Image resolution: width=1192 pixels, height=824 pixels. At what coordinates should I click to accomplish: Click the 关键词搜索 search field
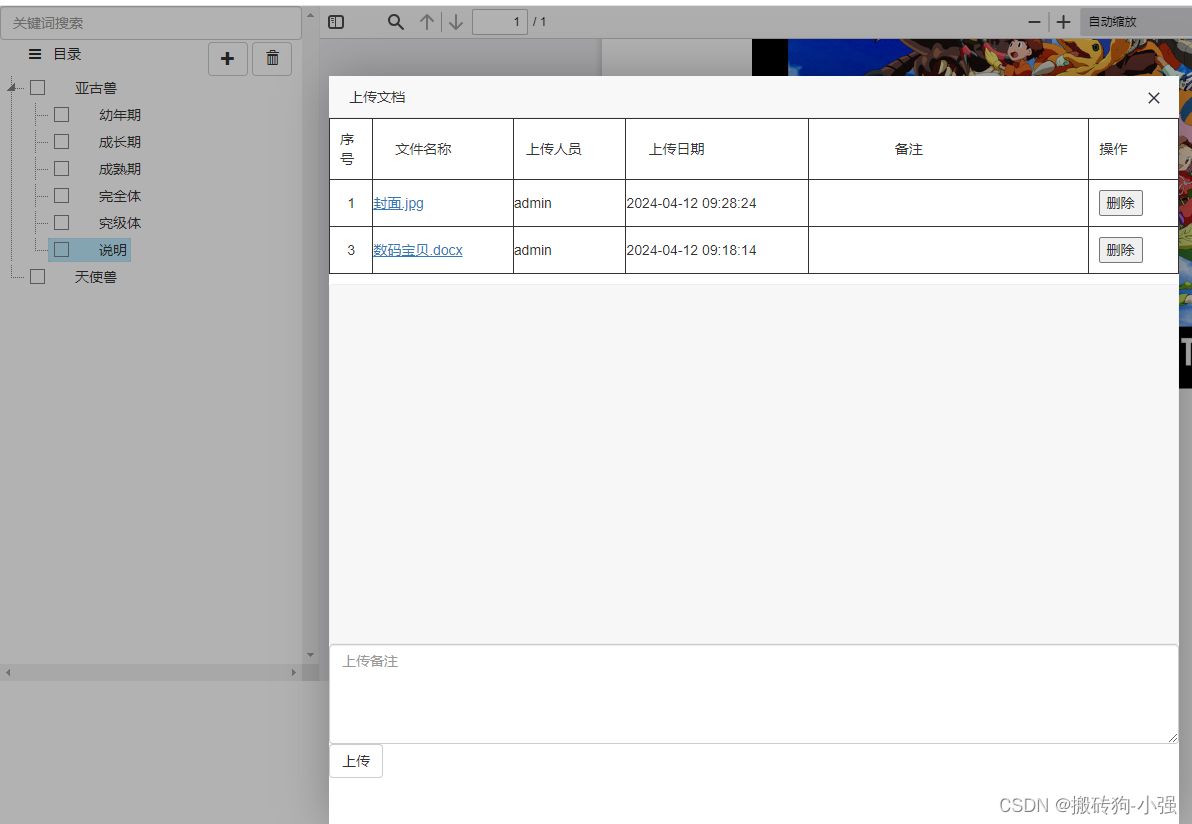(151, 24)
